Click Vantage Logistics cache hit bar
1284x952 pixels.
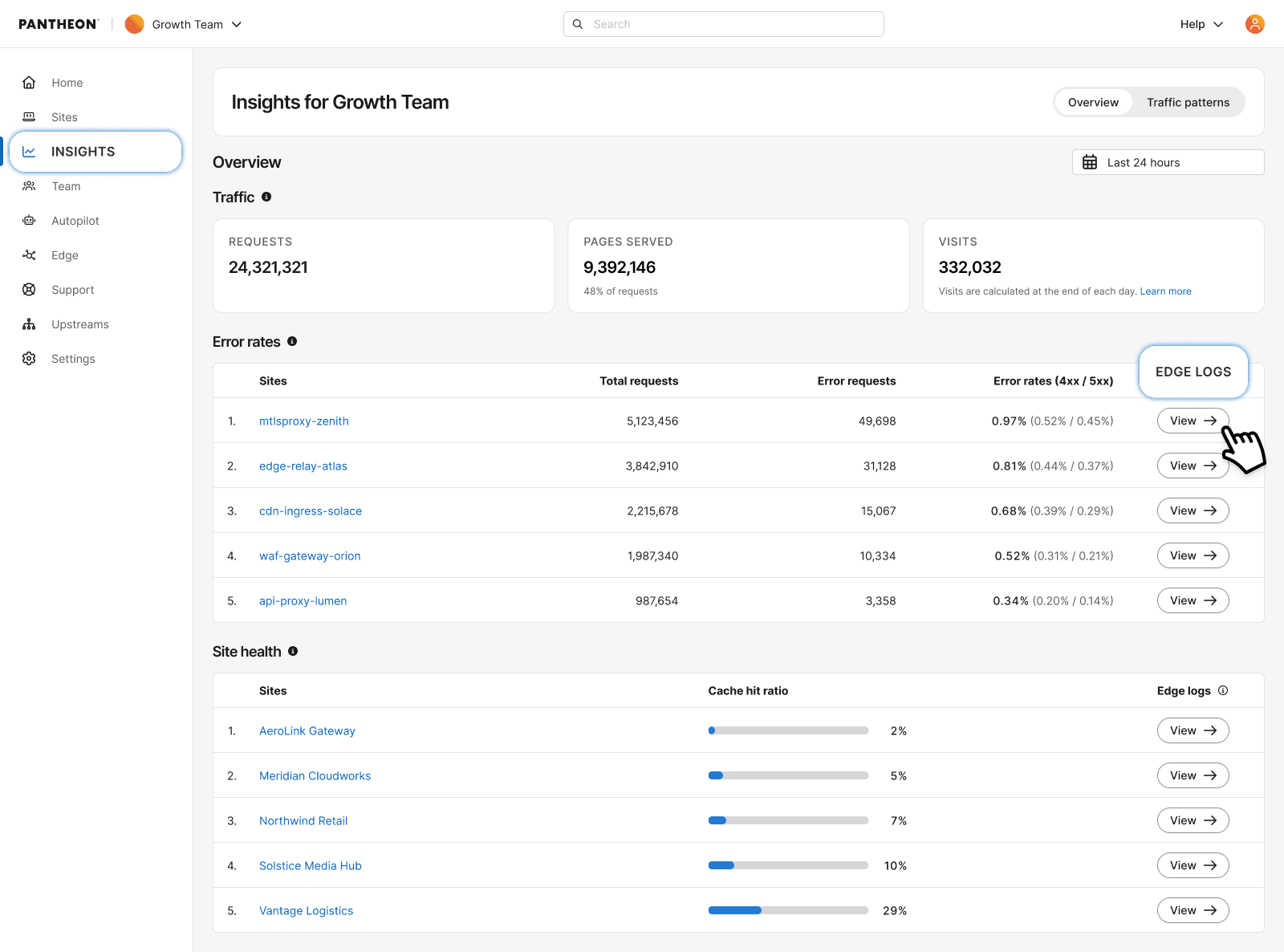pos(788,910)
